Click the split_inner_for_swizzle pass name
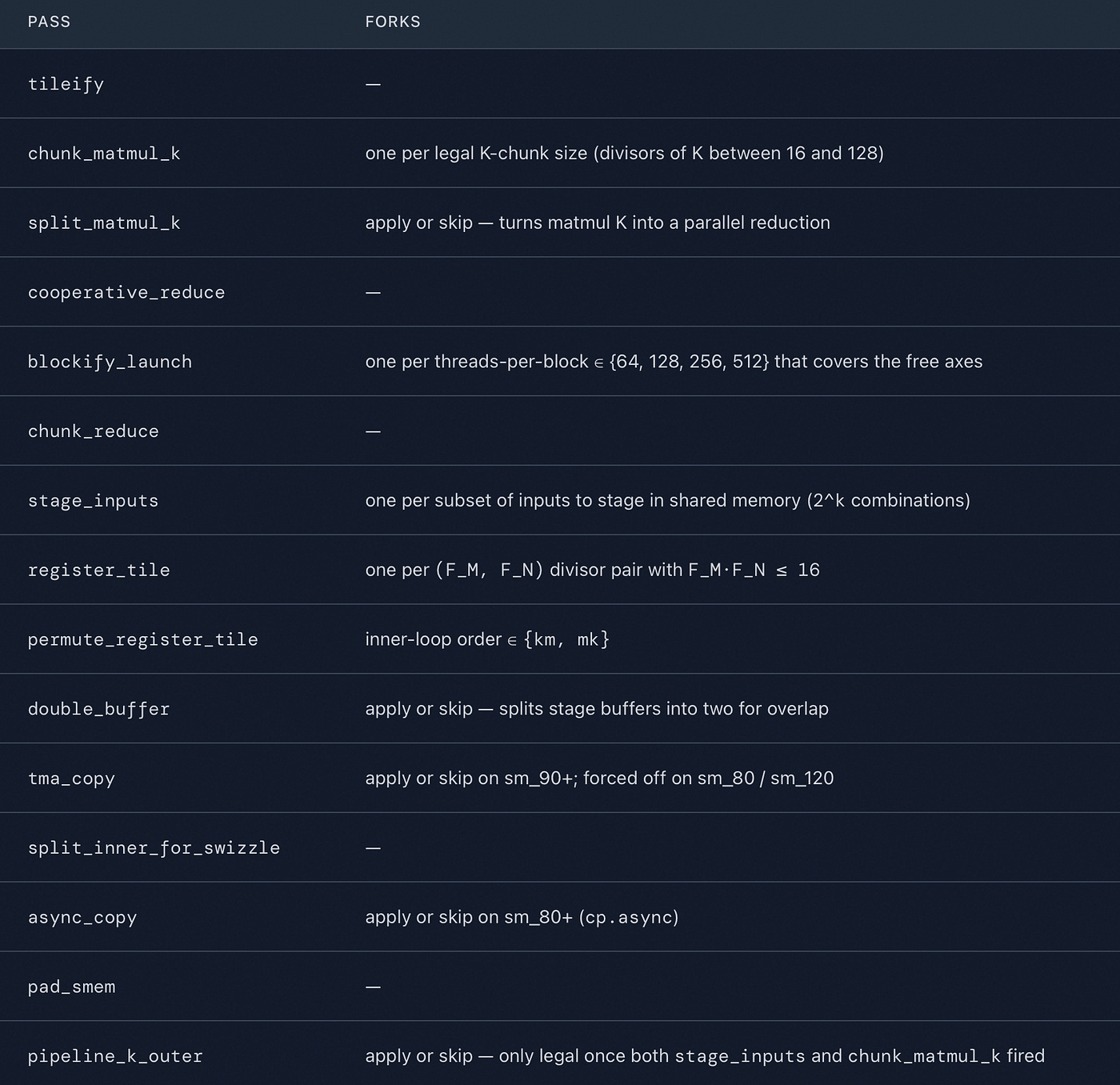1120x1085 pixels. (x=154, y=848)
